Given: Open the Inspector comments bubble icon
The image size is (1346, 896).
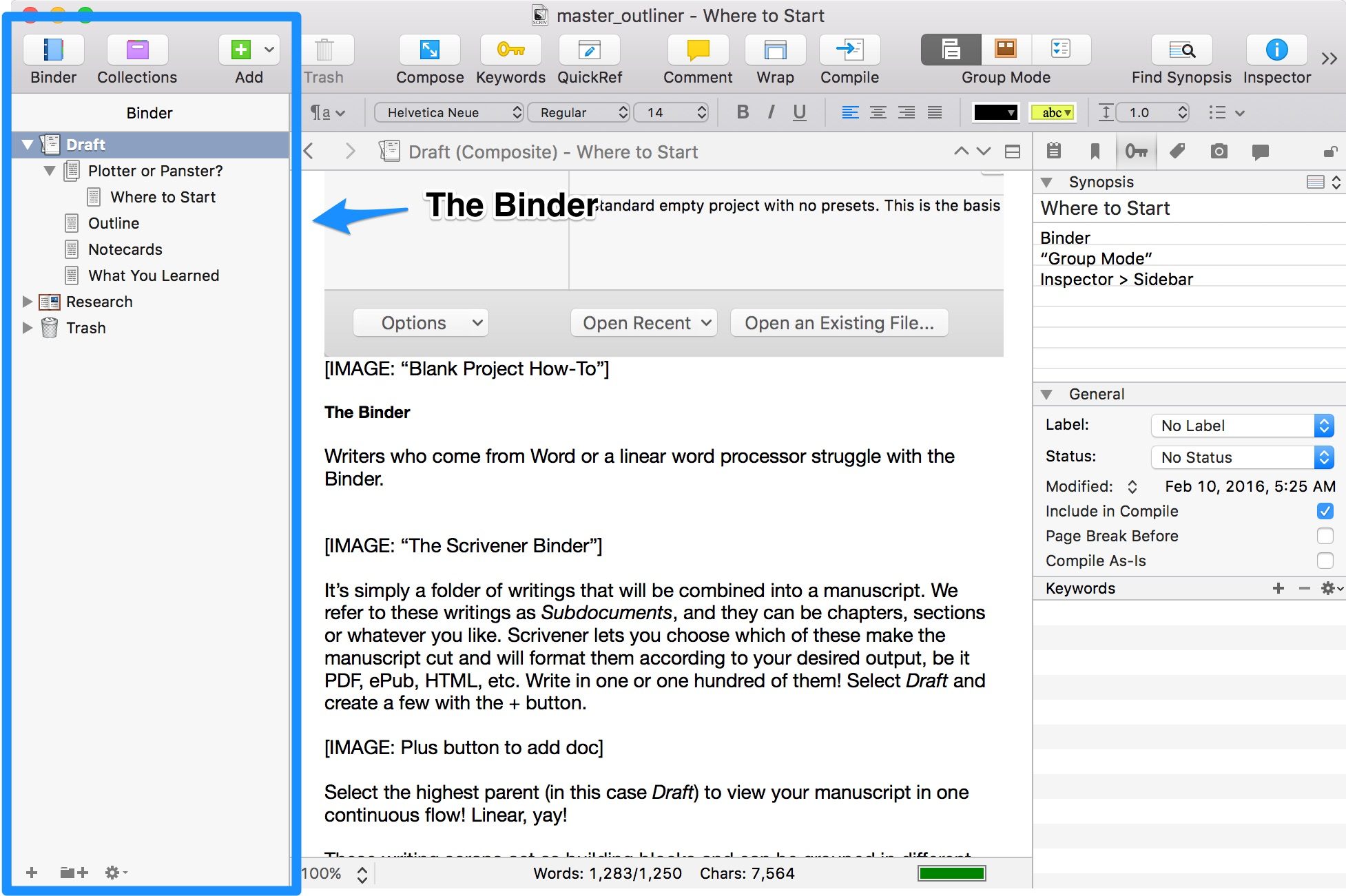Looking at the screenshot, I should click(1260, 151).
